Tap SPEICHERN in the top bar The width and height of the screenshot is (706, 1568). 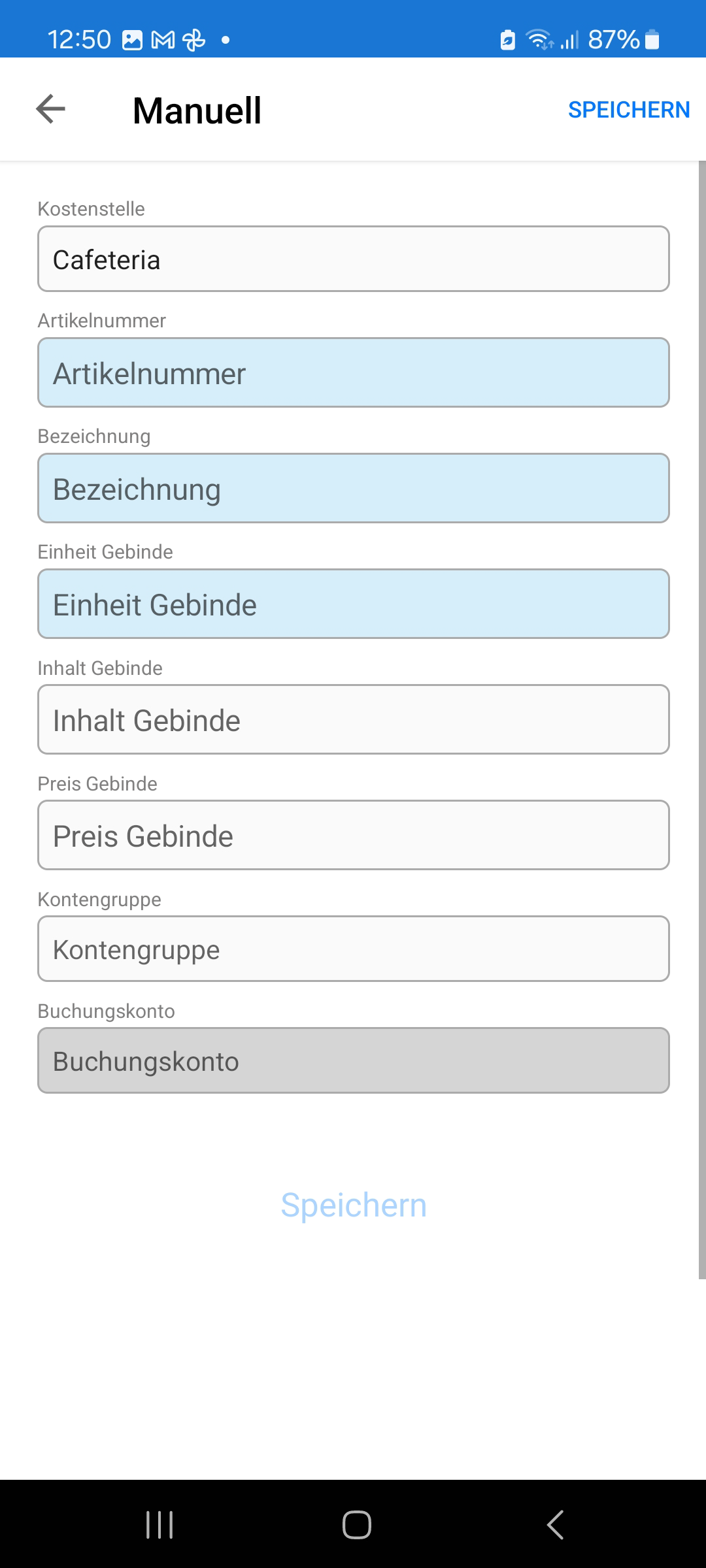point(628,110)
